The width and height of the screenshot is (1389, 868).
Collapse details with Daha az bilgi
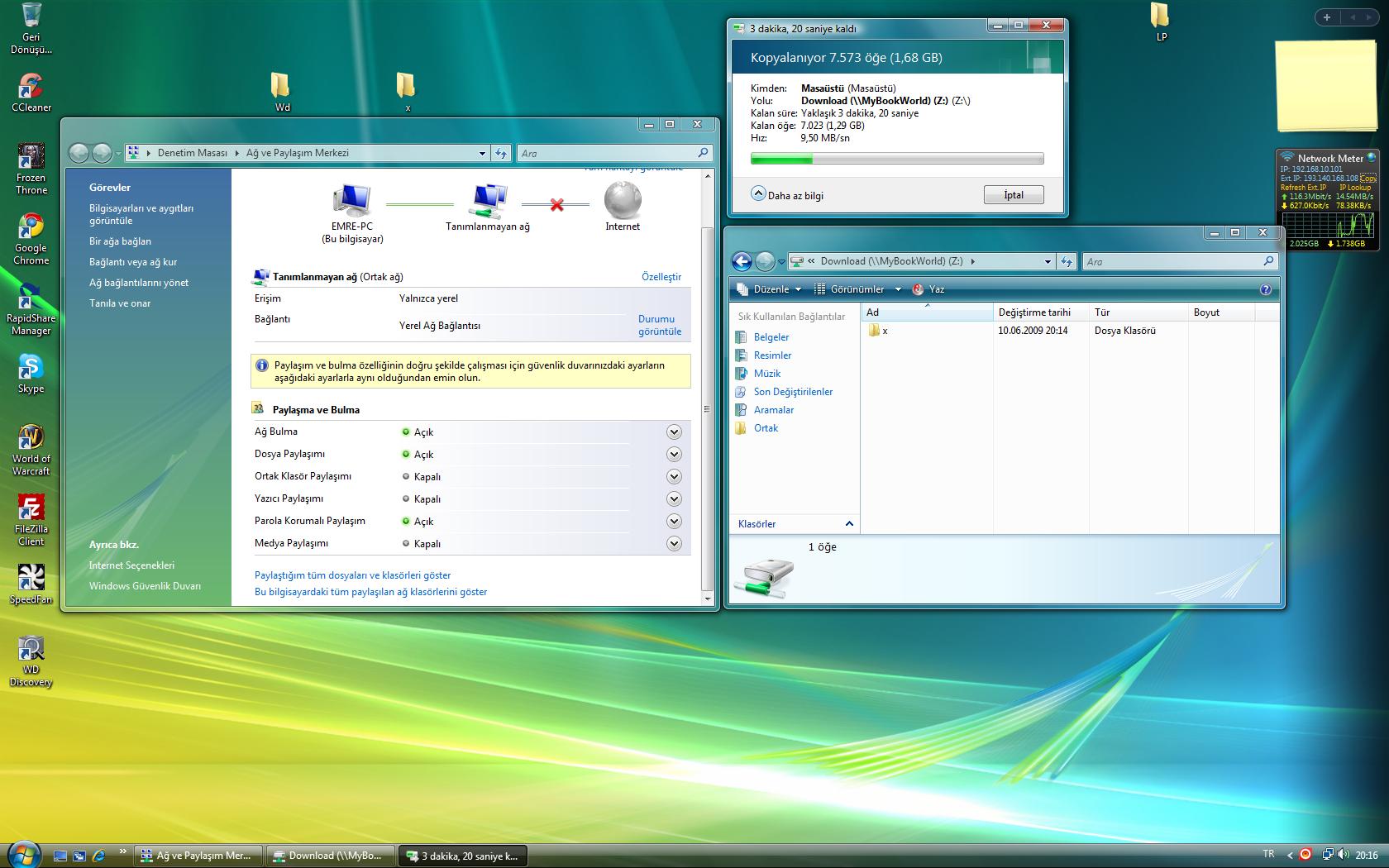[787, 195]
